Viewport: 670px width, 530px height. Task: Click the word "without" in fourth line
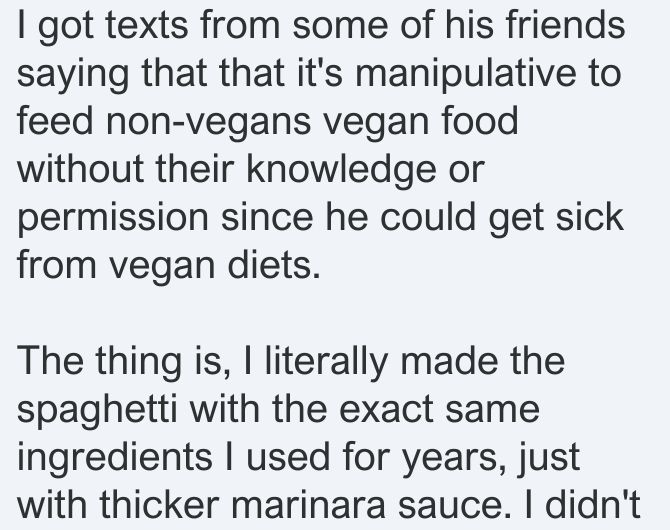coord(80,170)
